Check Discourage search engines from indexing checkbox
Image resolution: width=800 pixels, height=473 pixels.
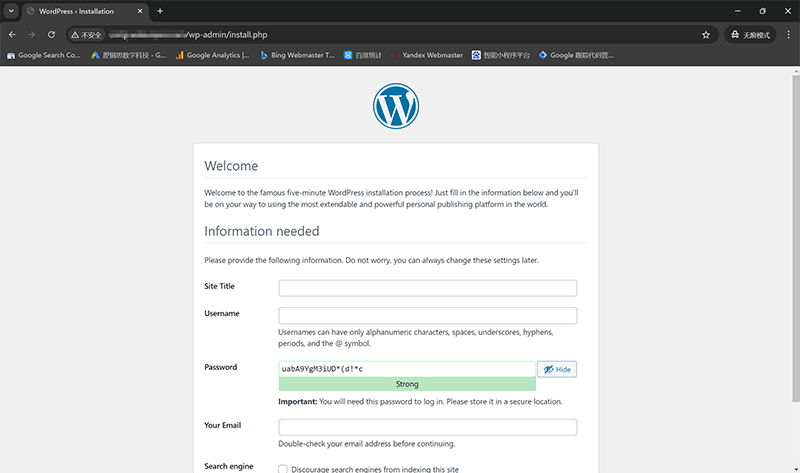coord(283,469)
